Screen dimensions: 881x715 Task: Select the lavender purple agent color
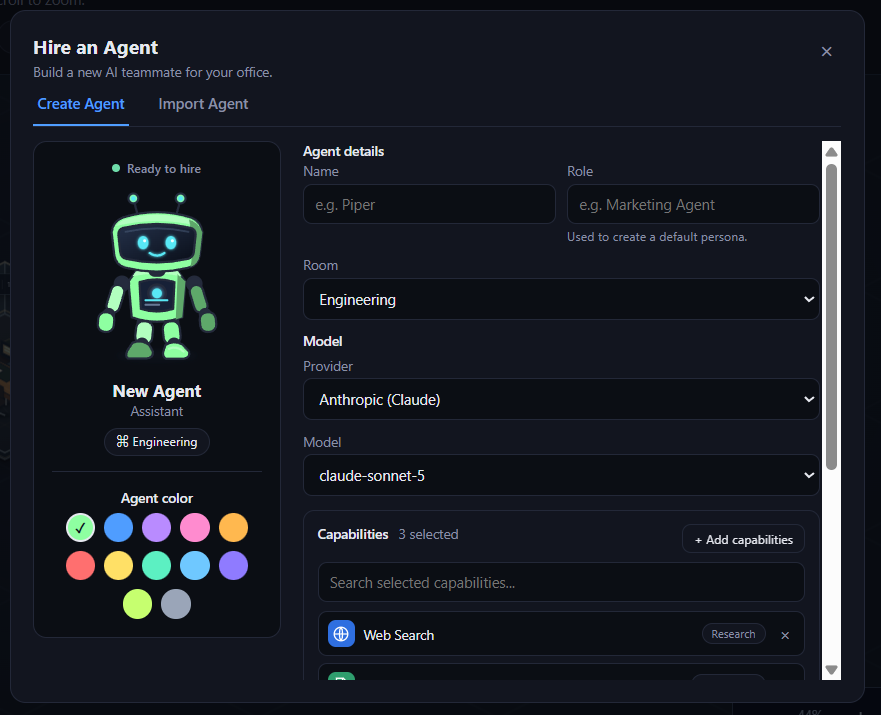click(x=157, y=527)
